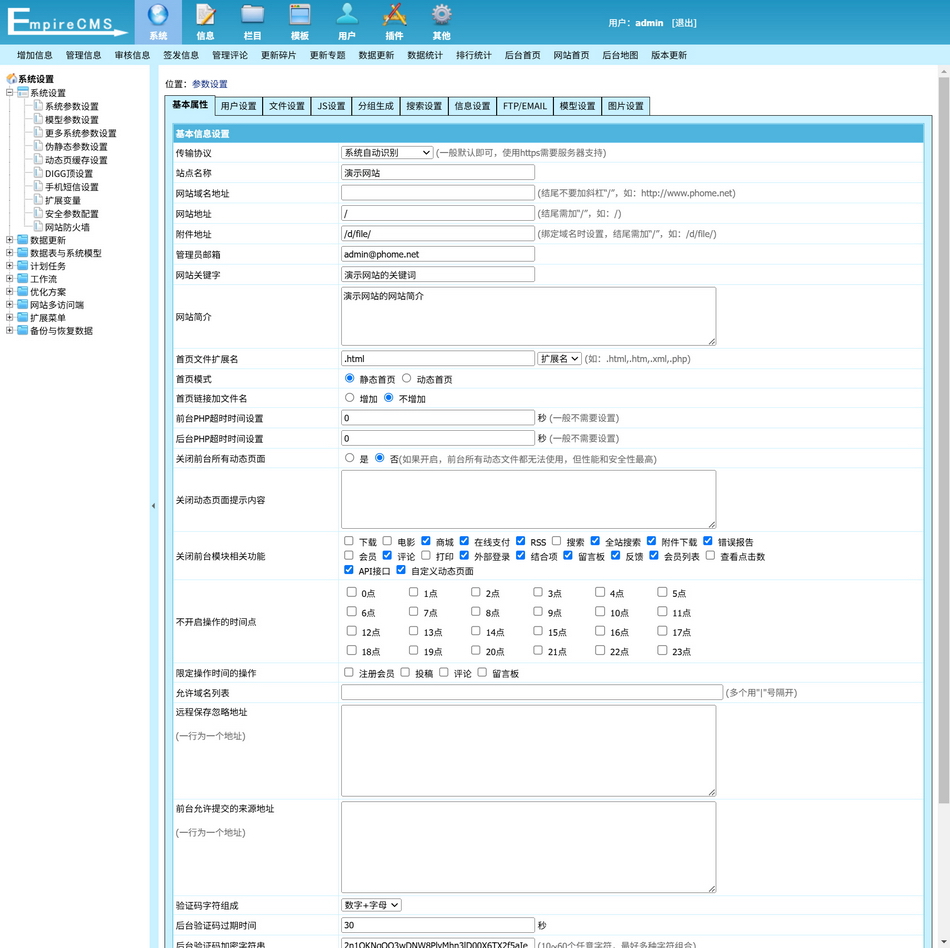
Task: Open the 传输协议 dropdown
Action: [x=387, y=153]
